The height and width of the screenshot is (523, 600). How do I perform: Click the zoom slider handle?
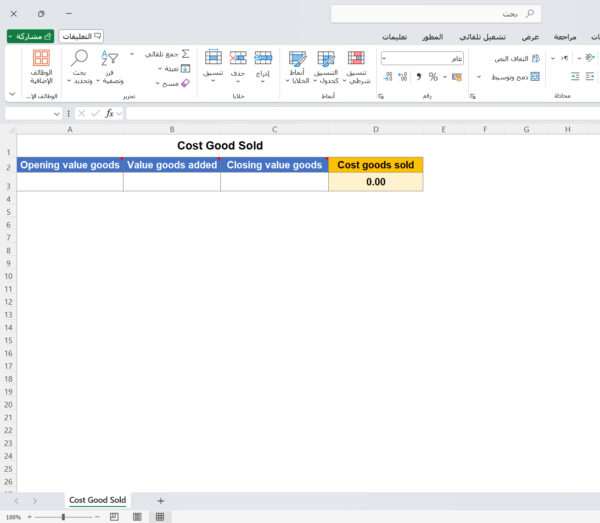(x=63, y=517)
